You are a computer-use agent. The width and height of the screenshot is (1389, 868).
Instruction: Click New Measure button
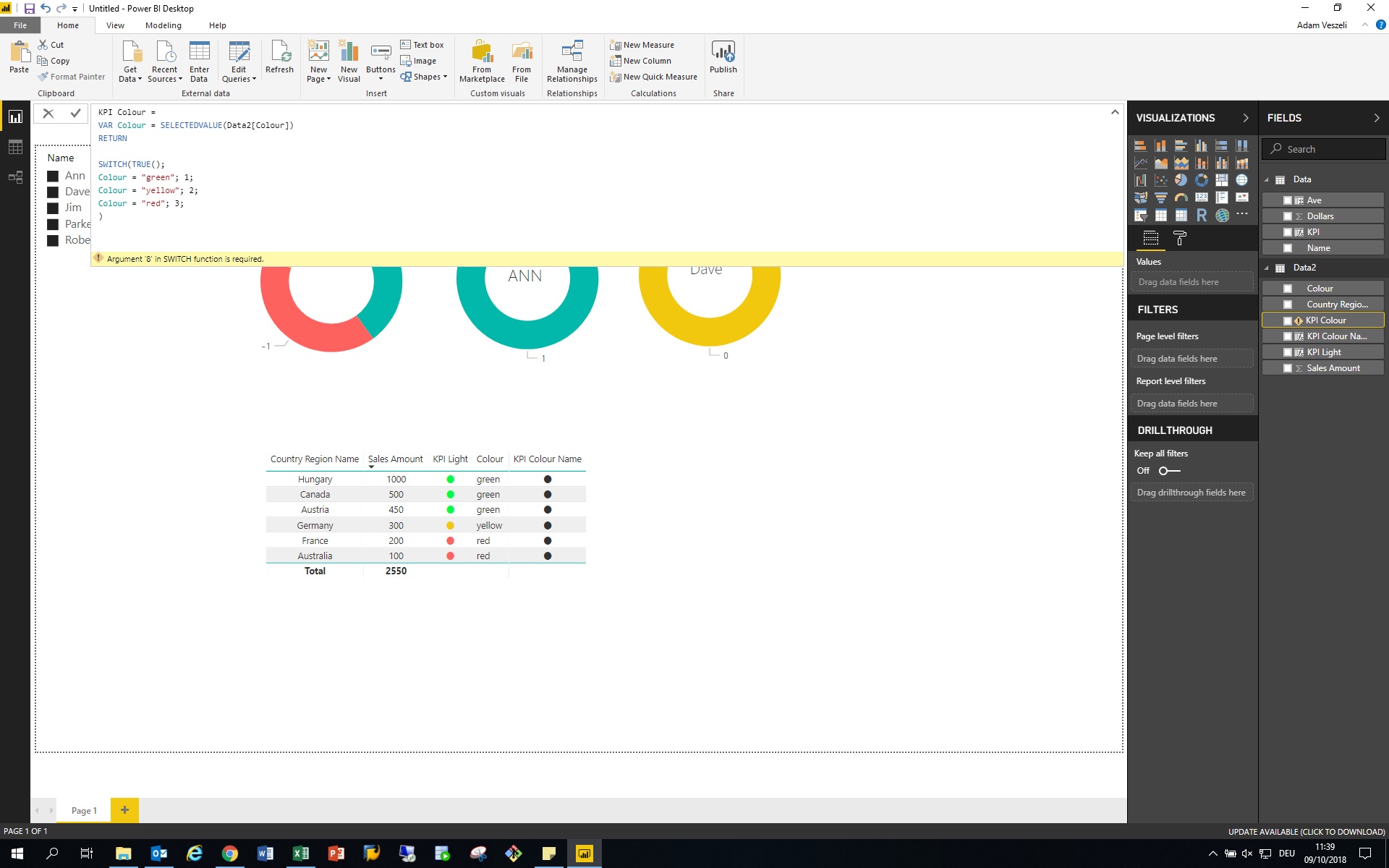pos(642,45)
